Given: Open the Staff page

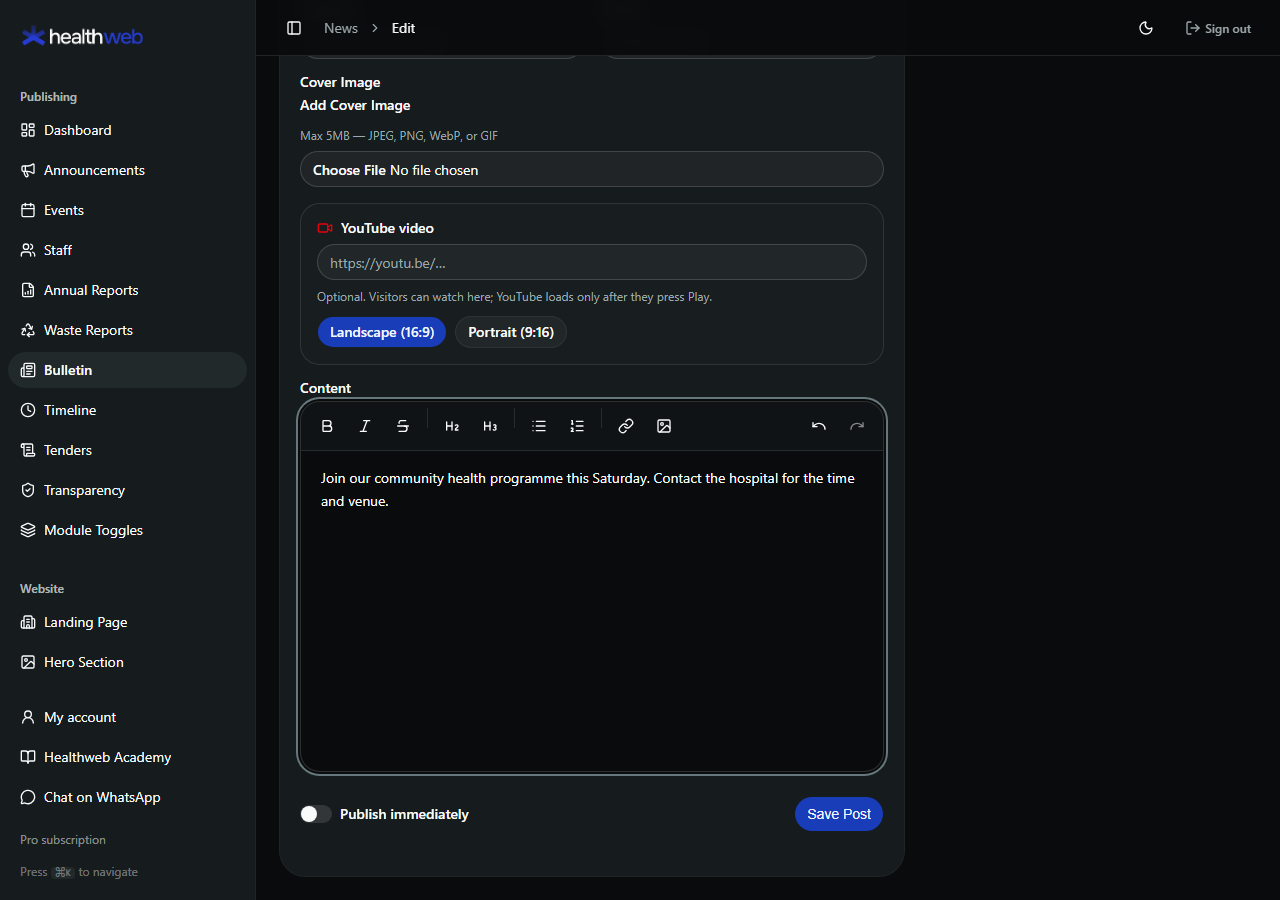Looking at the screenshot, I should tap(127, 250).
